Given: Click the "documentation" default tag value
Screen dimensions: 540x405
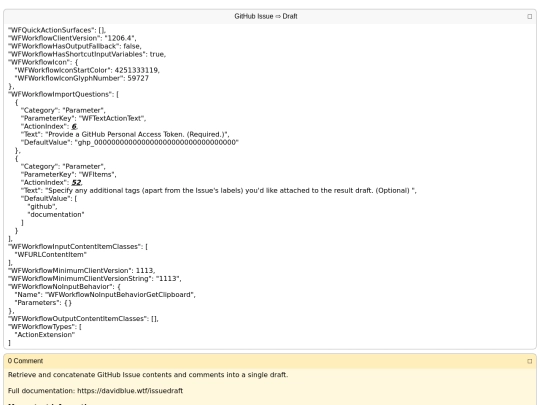Looking at the screenshot, I should pyautogui.click(x=56, y=215).
